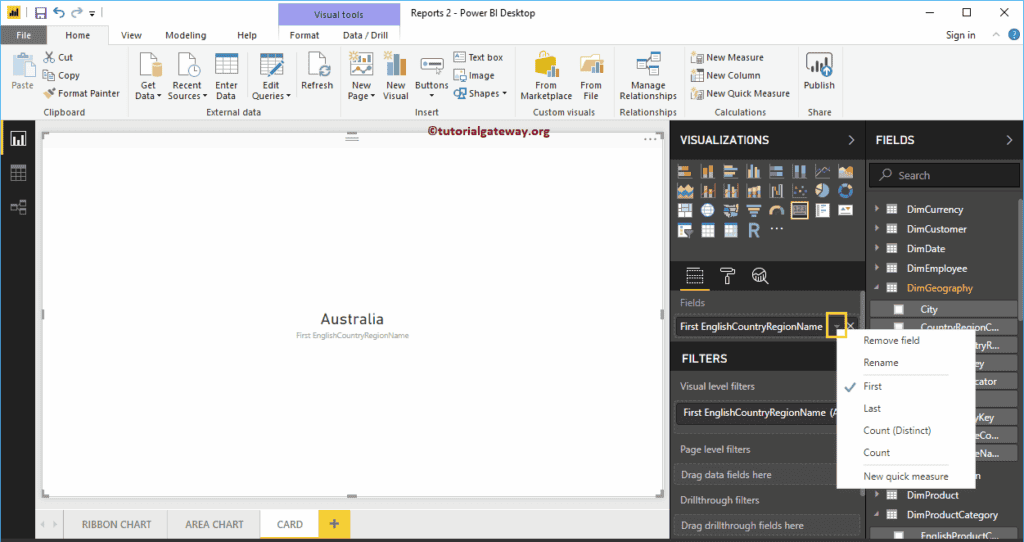Select the Area chart visualization icon
Screen dimensions: 1024x542
[x=846, y=172]
